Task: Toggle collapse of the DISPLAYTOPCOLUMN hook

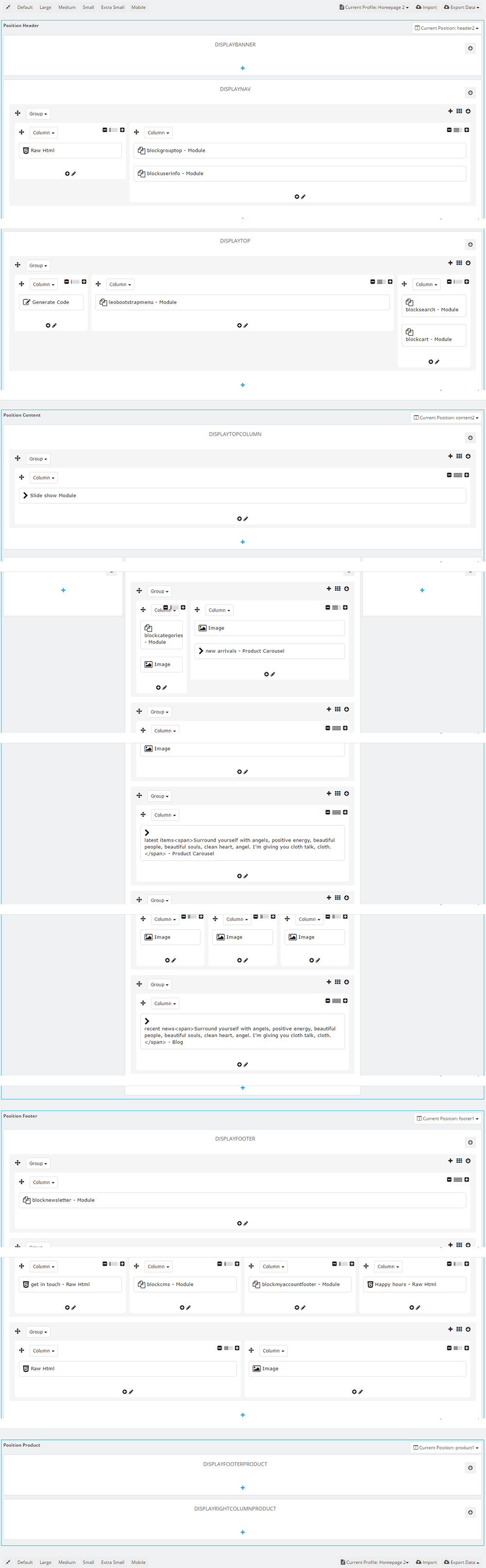Action: point(470,438)
